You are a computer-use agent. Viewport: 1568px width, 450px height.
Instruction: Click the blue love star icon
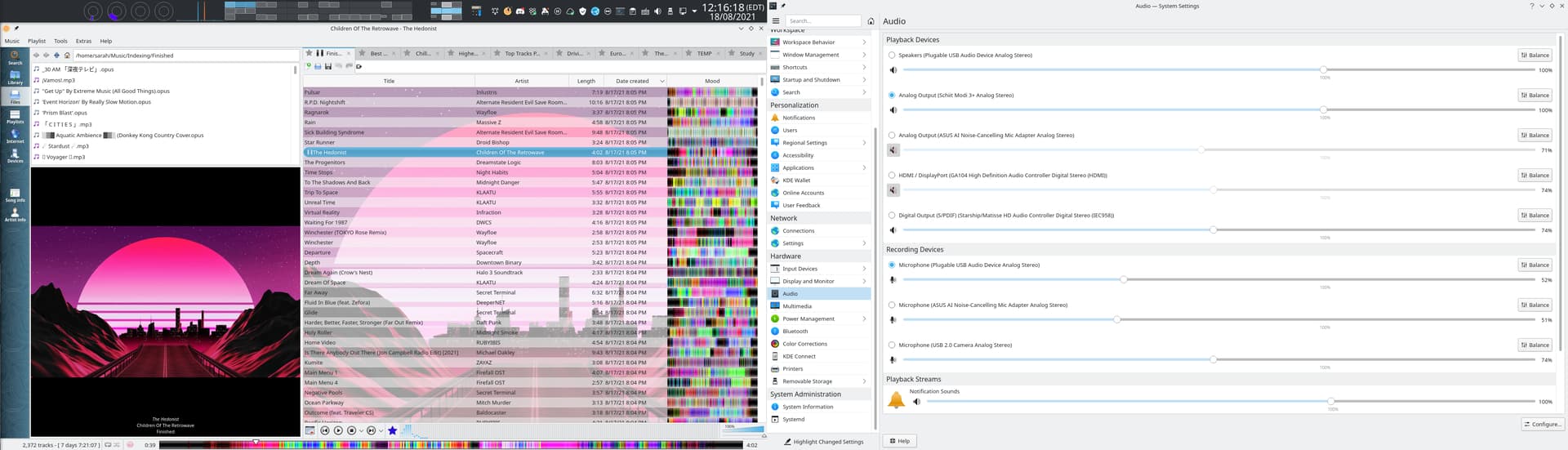click(x=392, y=430)
